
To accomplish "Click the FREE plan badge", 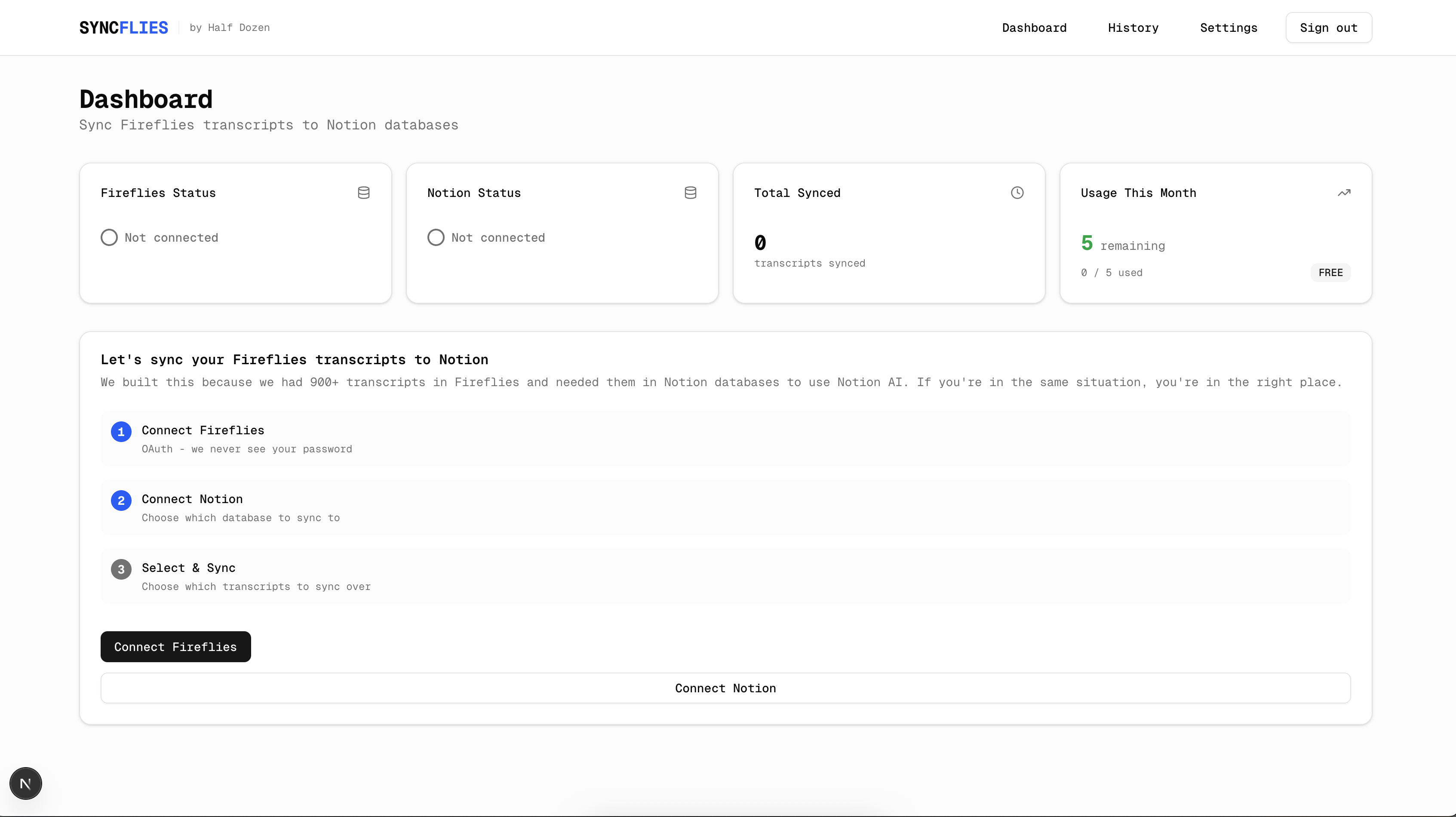I will tap(1330, 273).
